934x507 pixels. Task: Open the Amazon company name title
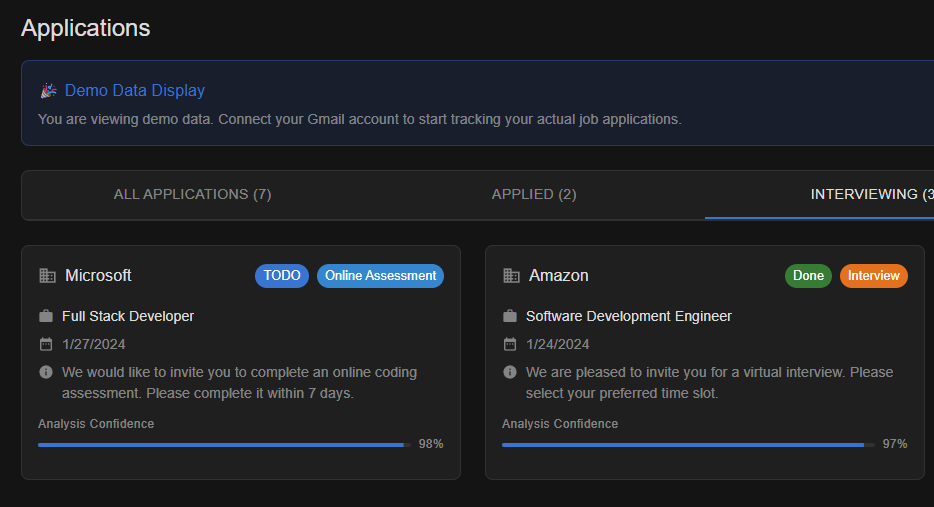(559, 276)
